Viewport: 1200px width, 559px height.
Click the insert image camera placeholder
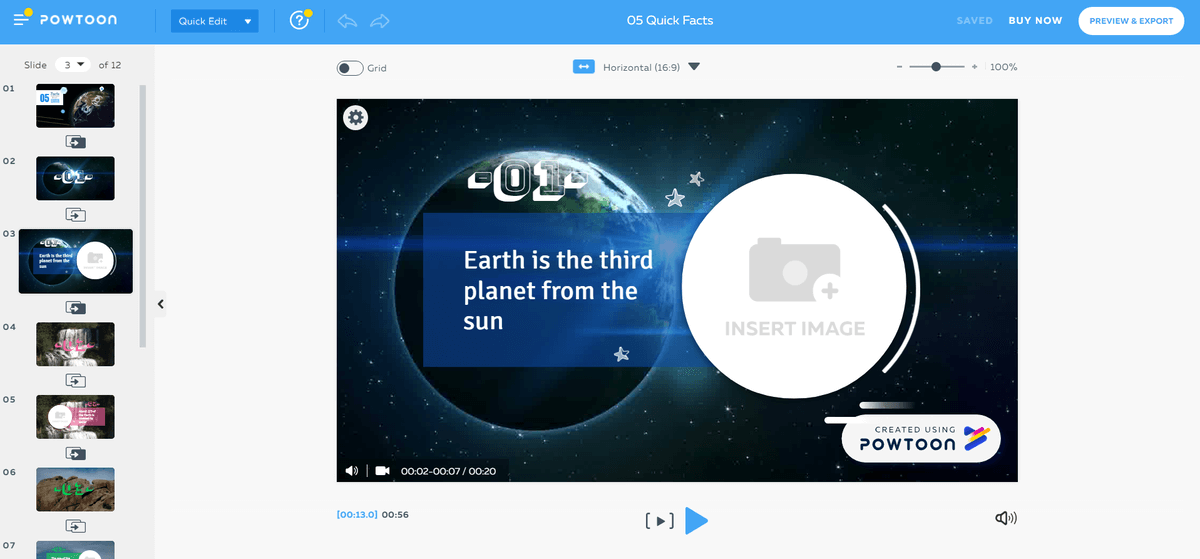794,287
